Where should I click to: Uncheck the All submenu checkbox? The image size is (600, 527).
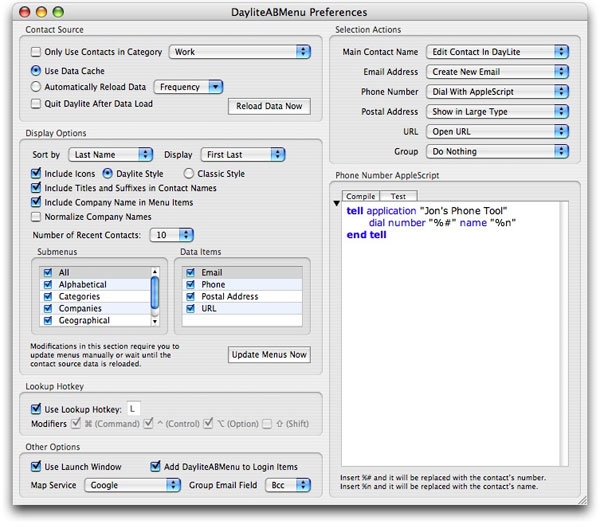48,272
